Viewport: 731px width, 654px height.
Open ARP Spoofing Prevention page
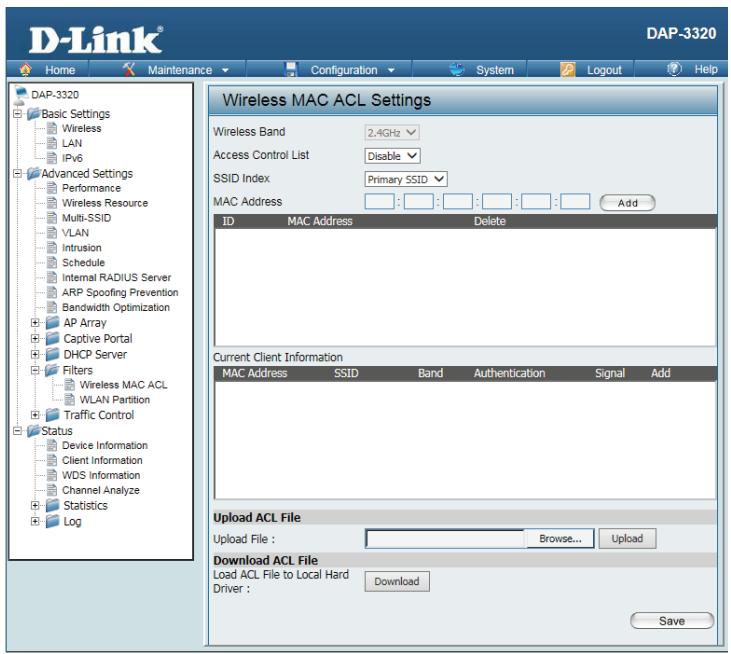point(120,292)
